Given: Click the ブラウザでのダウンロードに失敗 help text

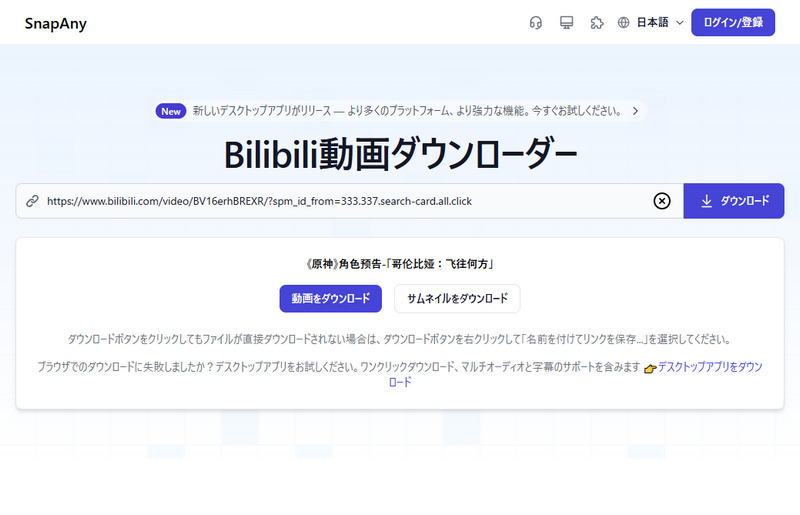Looking at the screenshot, I should [x=339, y=367].
